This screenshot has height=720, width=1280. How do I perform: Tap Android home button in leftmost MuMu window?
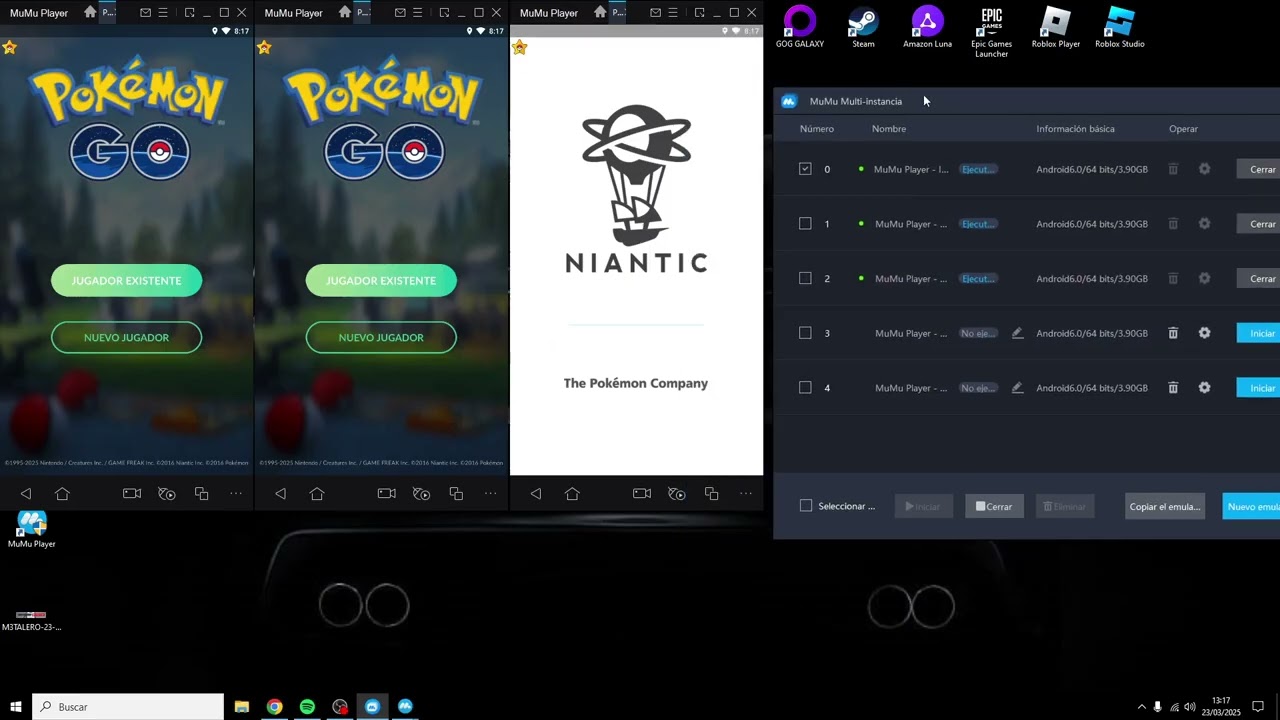point(62,494)
